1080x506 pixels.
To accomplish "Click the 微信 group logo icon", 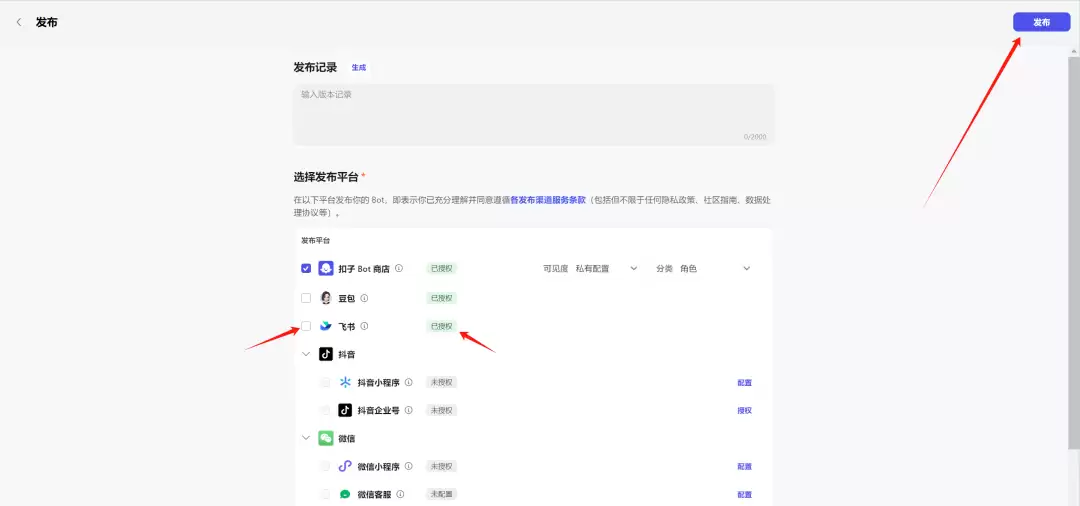I will [326, 438].
